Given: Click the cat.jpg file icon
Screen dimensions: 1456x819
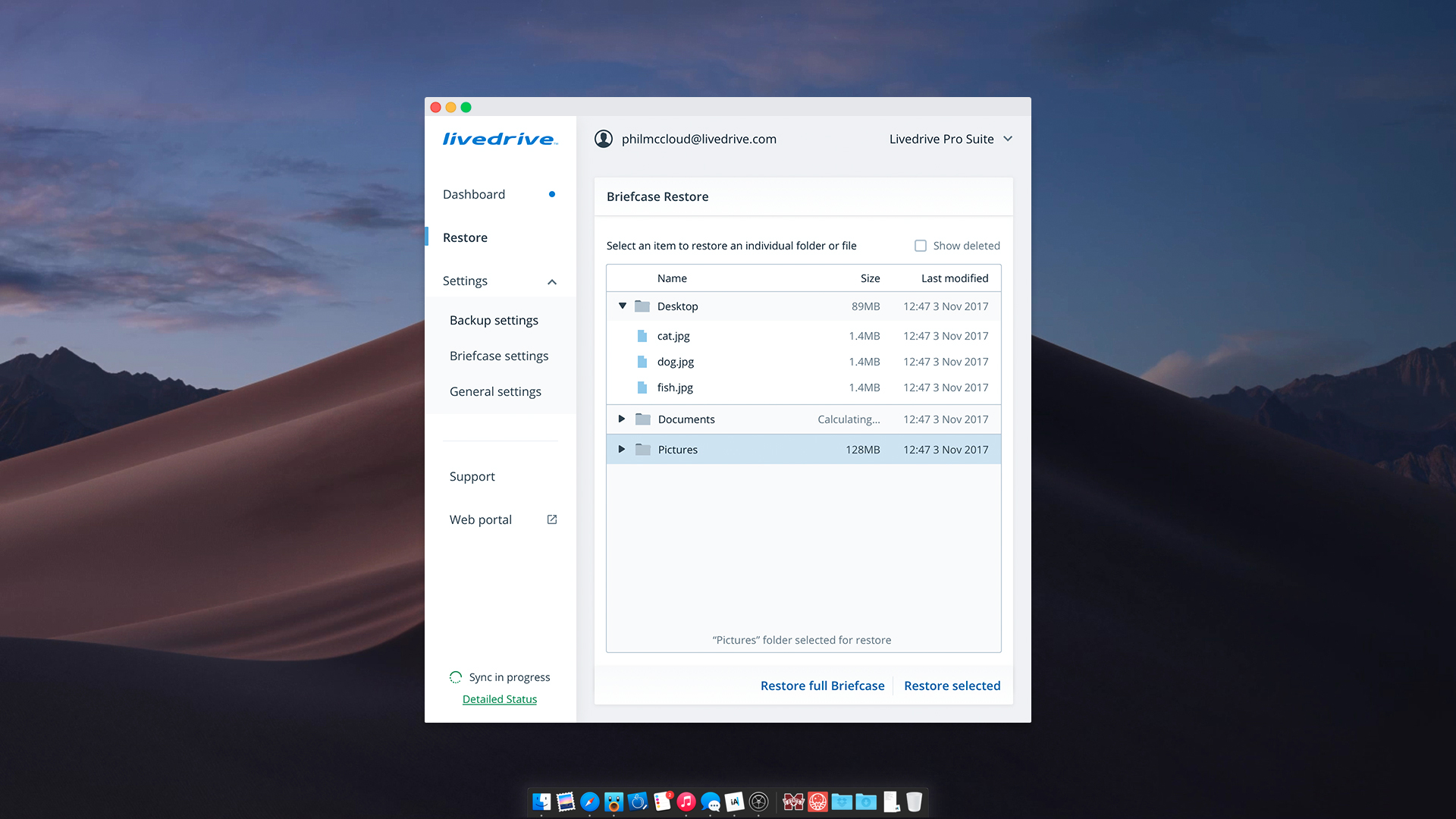Looking at the screenshot, I should (x=642, y=336).
